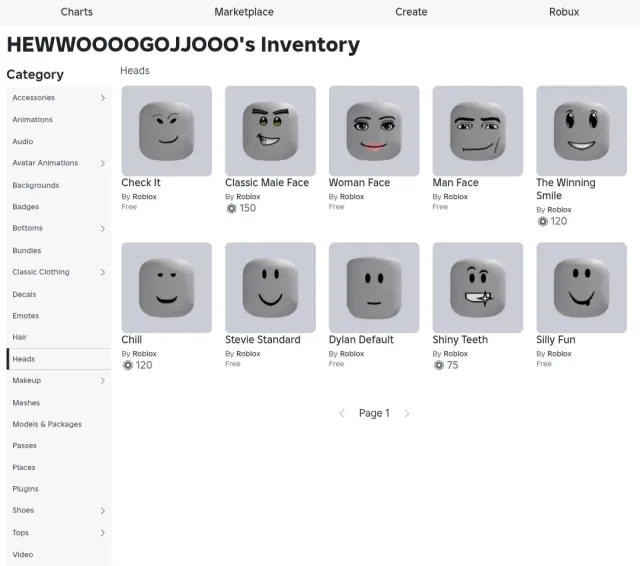The height and width of the screenshot is (566, 640).
Task: Click the Stevie Standard title link
Action: (x=262, y=340)
